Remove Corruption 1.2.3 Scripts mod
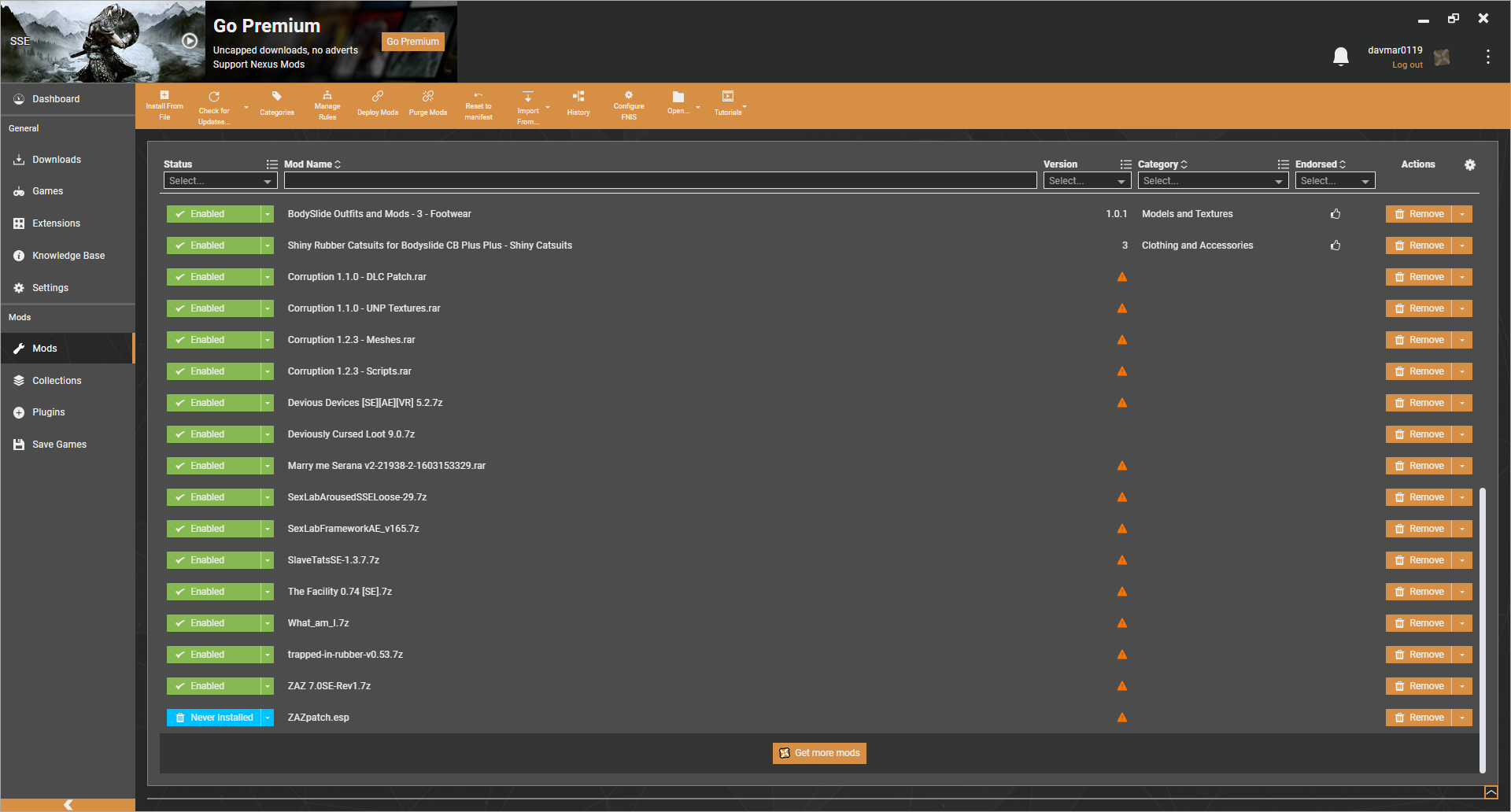This screenshot has width=1511, height=812. [1419, 371]
